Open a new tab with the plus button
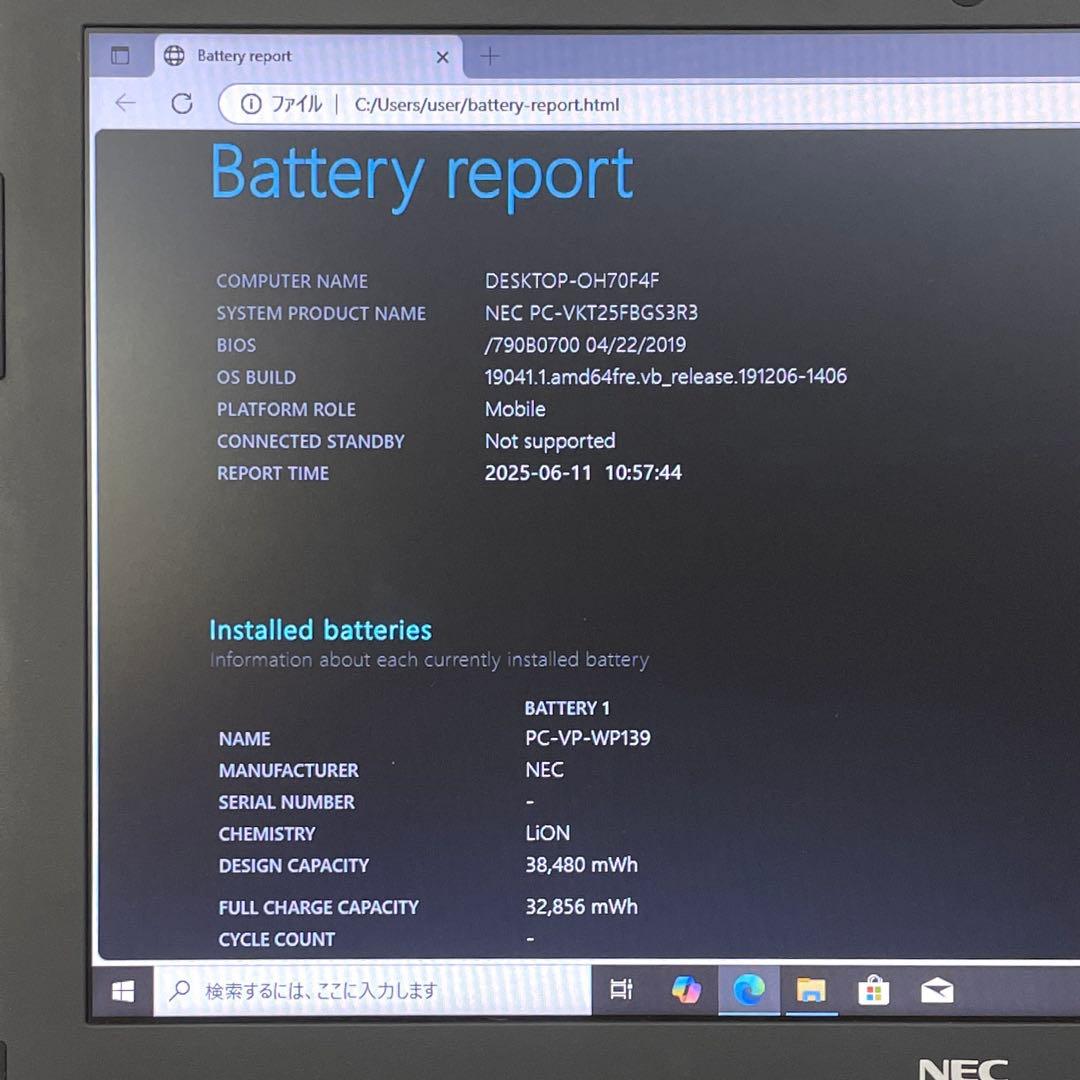This screenshot has height=1080, width=1080. 489,57
